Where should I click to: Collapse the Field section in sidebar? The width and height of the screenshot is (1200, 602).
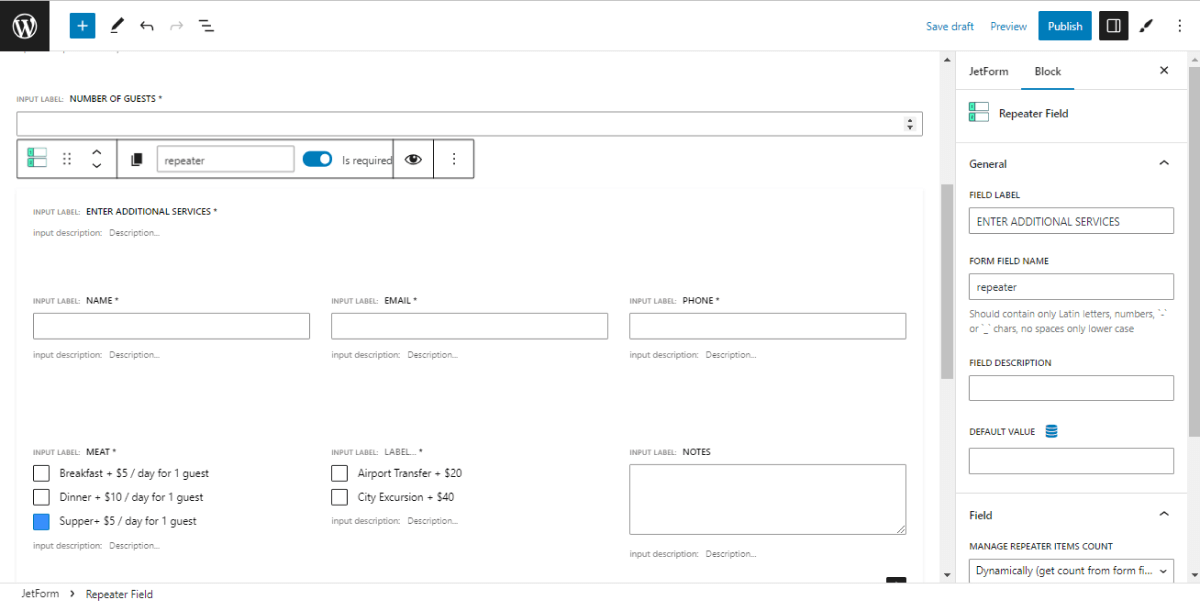1163,513
